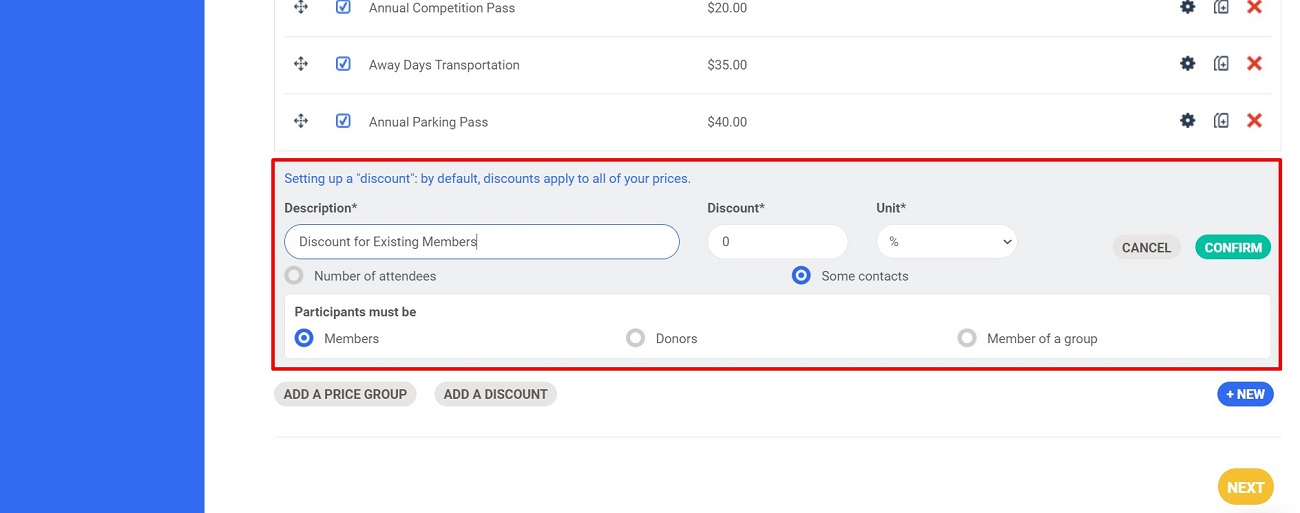The image size is (1300, 513).
Task: Cancel the discount setup
Action: tap(1146, 248)
